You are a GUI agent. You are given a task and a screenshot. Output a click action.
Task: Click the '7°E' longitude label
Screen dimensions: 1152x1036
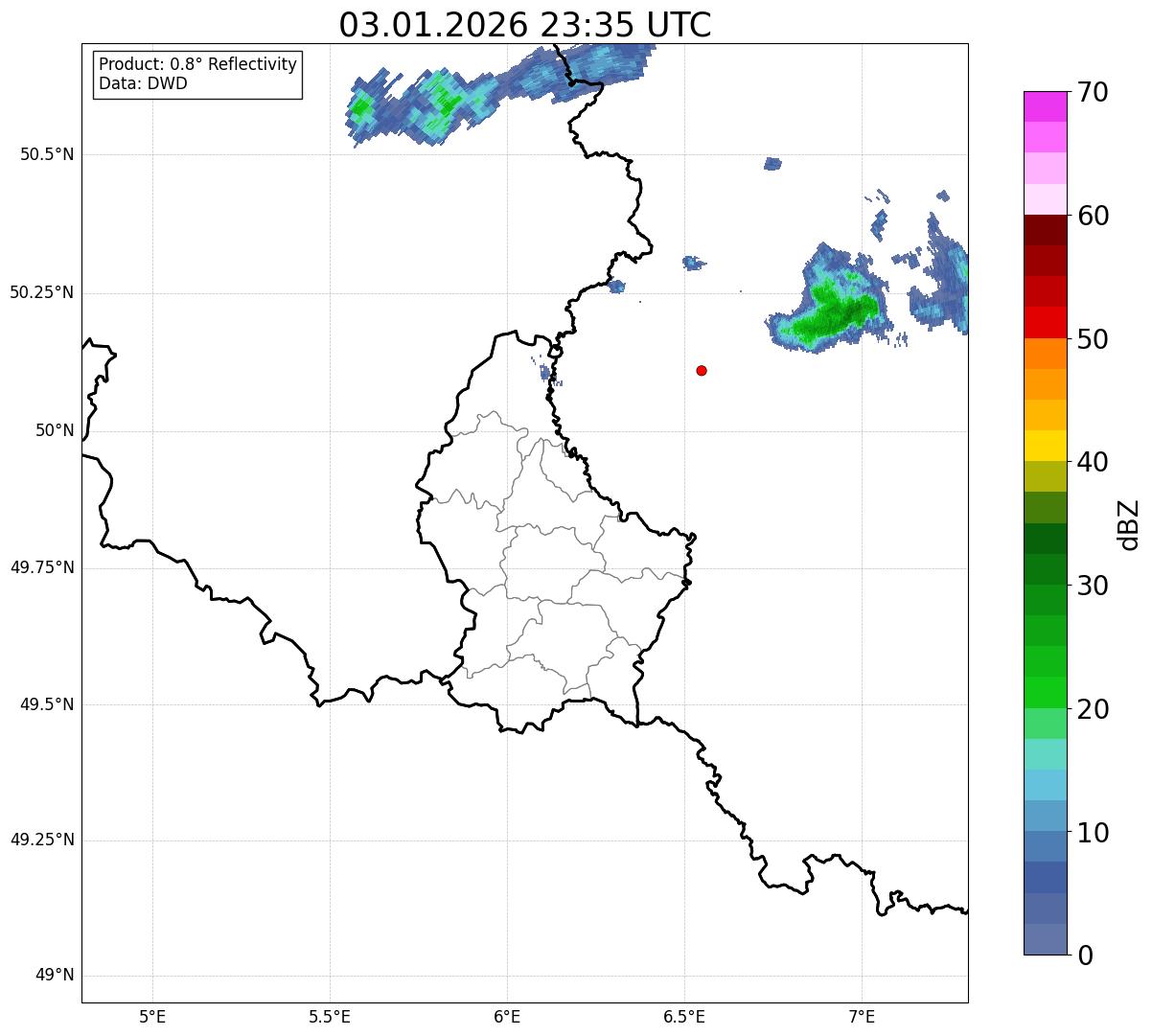pyautogui.click(x=862, y=1016)
